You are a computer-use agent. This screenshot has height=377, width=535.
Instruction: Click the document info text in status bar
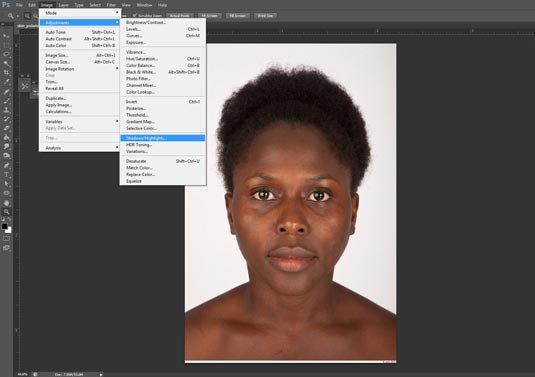69,374
